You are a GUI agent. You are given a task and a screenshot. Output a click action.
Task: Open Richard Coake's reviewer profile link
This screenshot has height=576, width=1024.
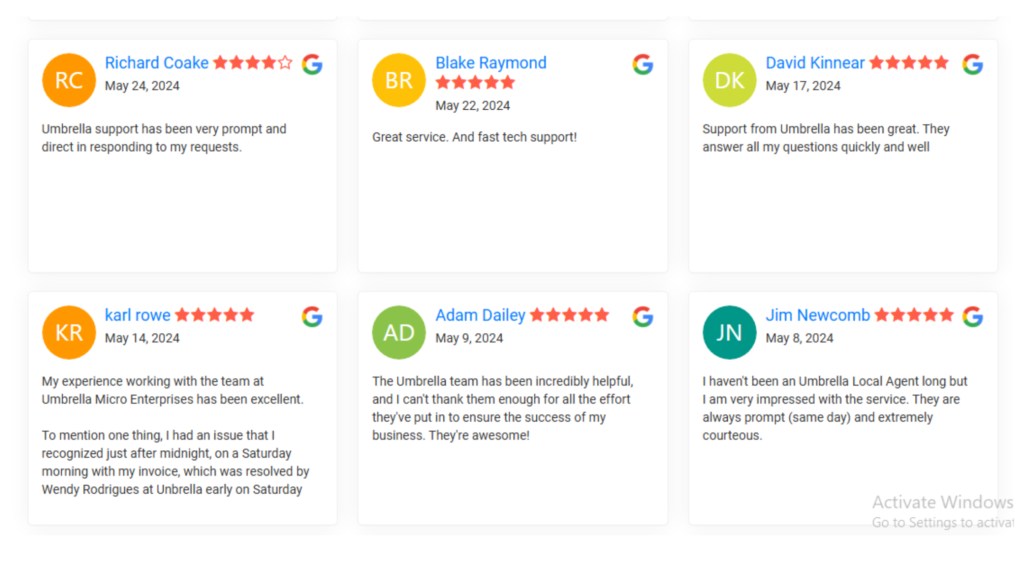[x=157, y=63]
